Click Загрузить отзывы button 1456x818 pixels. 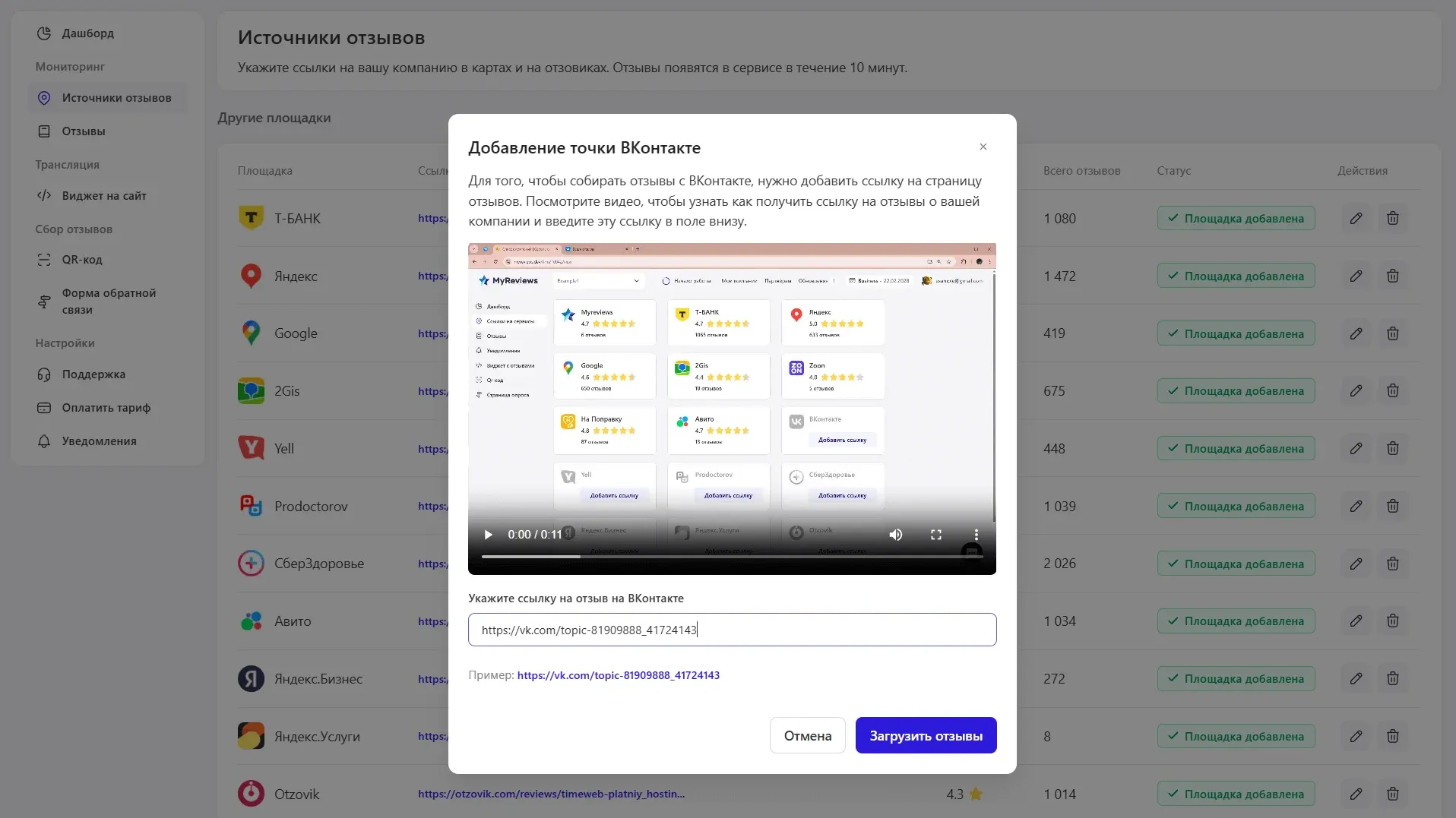[926, 735]
